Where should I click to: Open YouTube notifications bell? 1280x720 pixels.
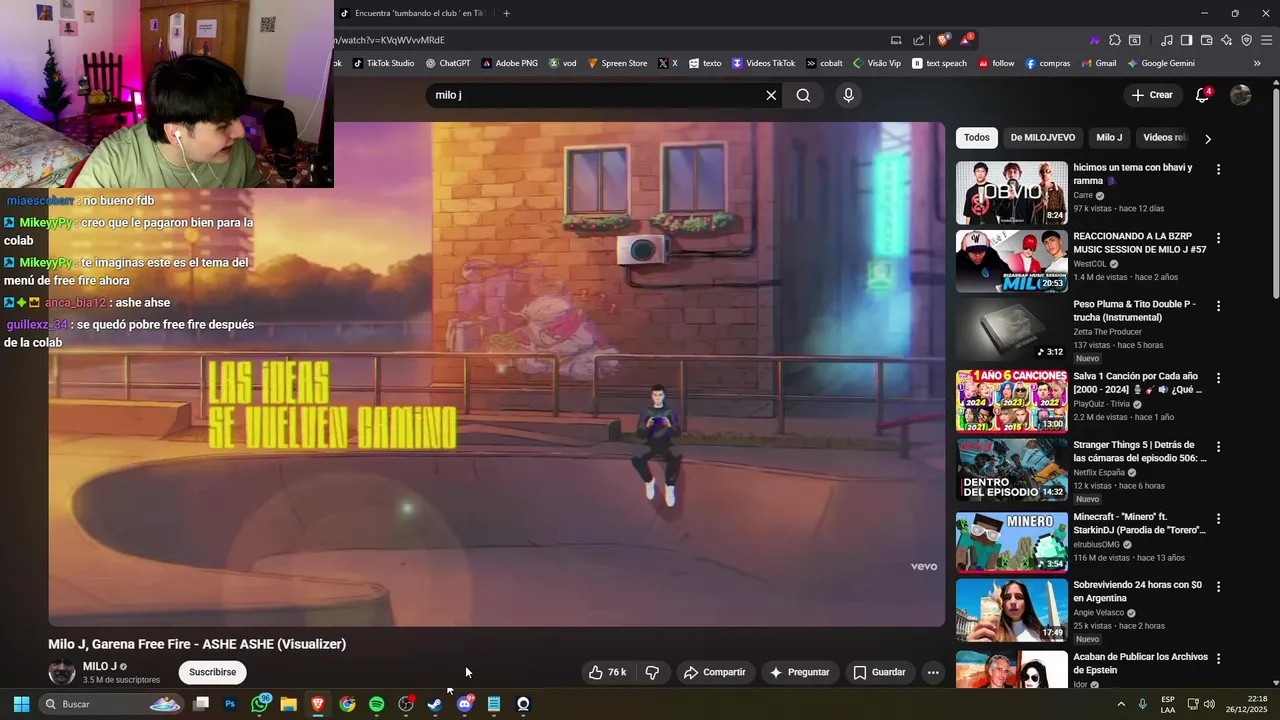point(1203,95)
